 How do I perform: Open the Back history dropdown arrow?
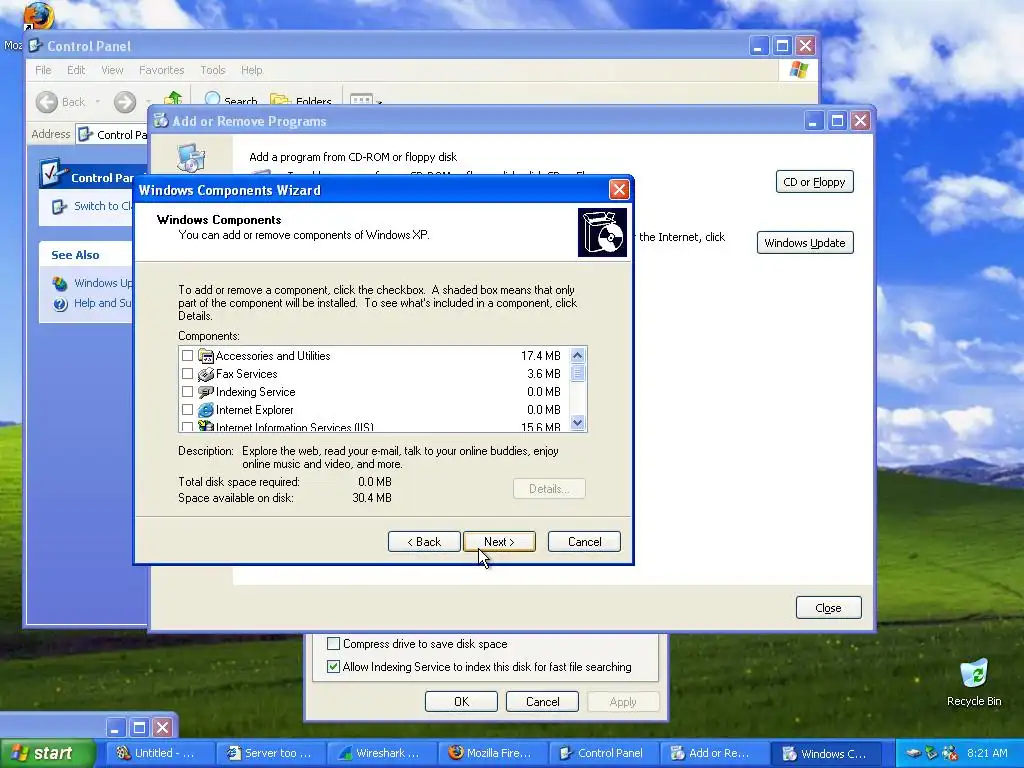click(98, 102)
